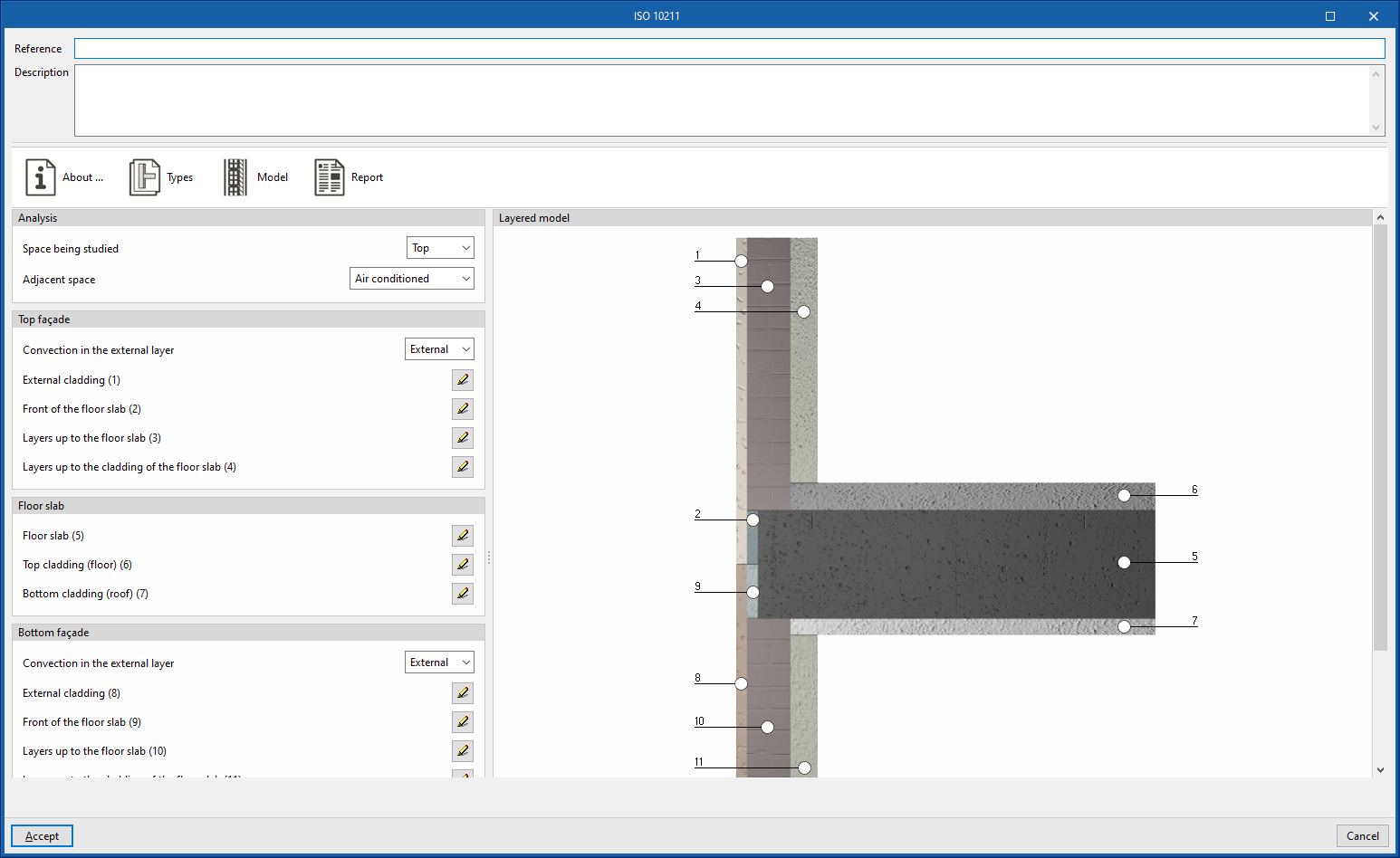The image size is (1400, 858).
Task: Select marker 3 in the layered model
Action: click(767, 286)
